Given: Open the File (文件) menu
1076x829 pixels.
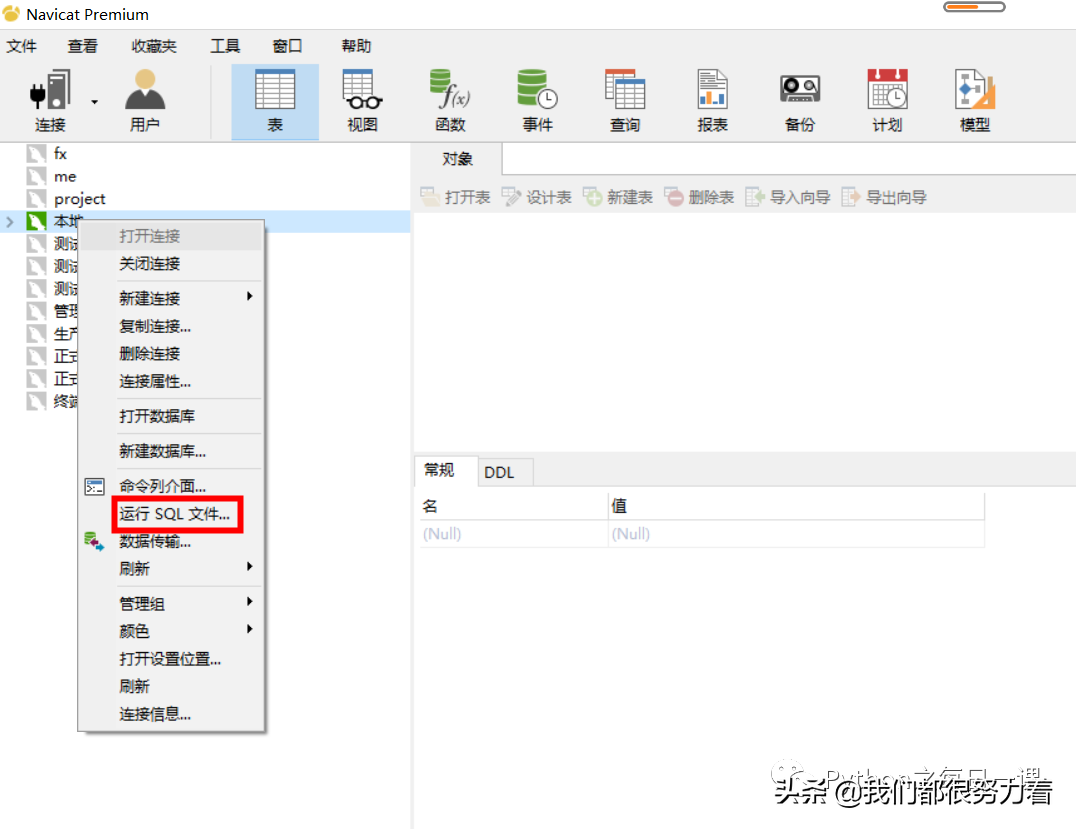Looking at the screenshot, I should (x=21, y=46).
